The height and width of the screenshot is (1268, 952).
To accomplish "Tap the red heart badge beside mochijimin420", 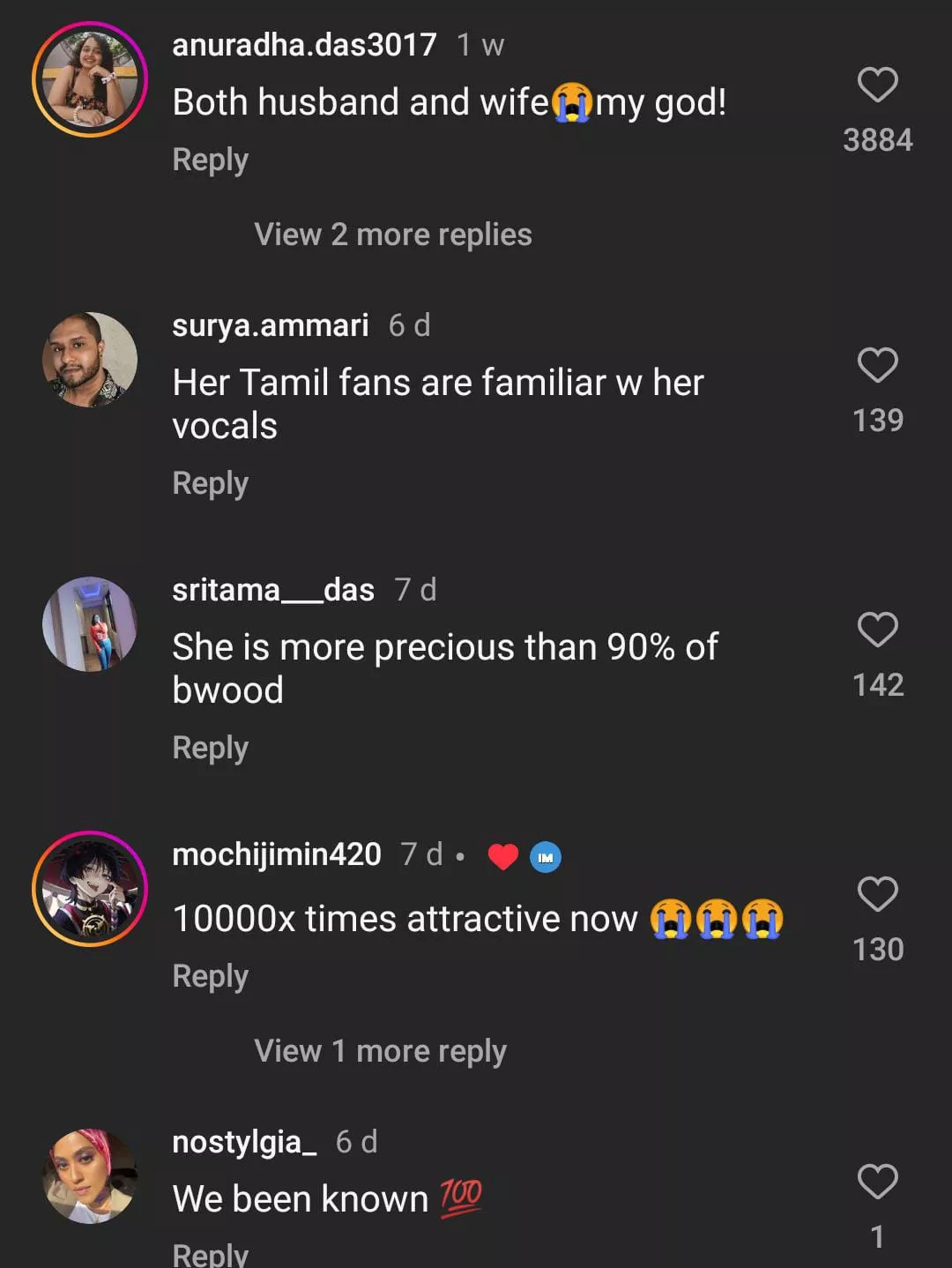I will point(503,857).
